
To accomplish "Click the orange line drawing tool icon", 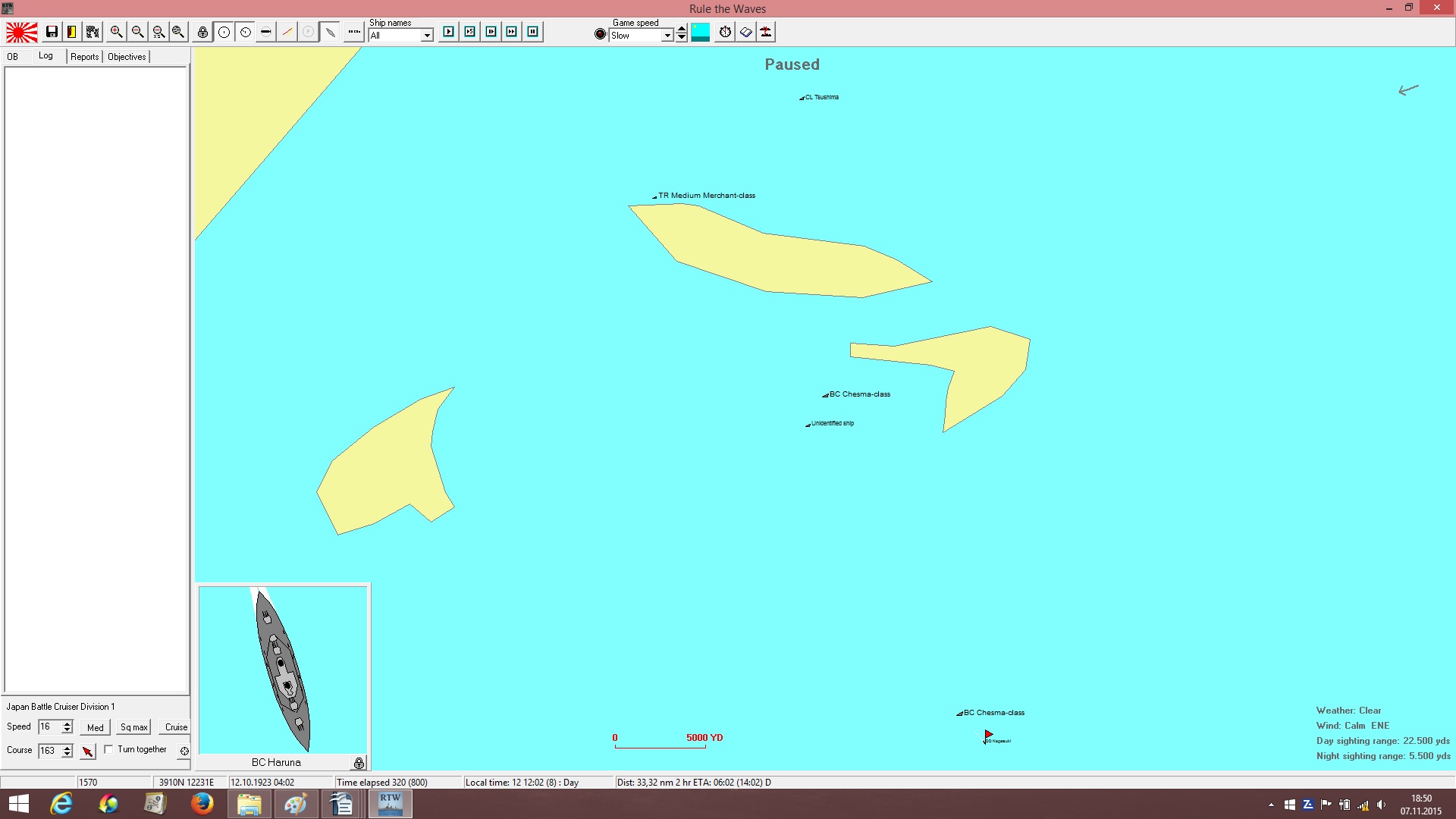I will pyautogui.click(x=287, y=32).
